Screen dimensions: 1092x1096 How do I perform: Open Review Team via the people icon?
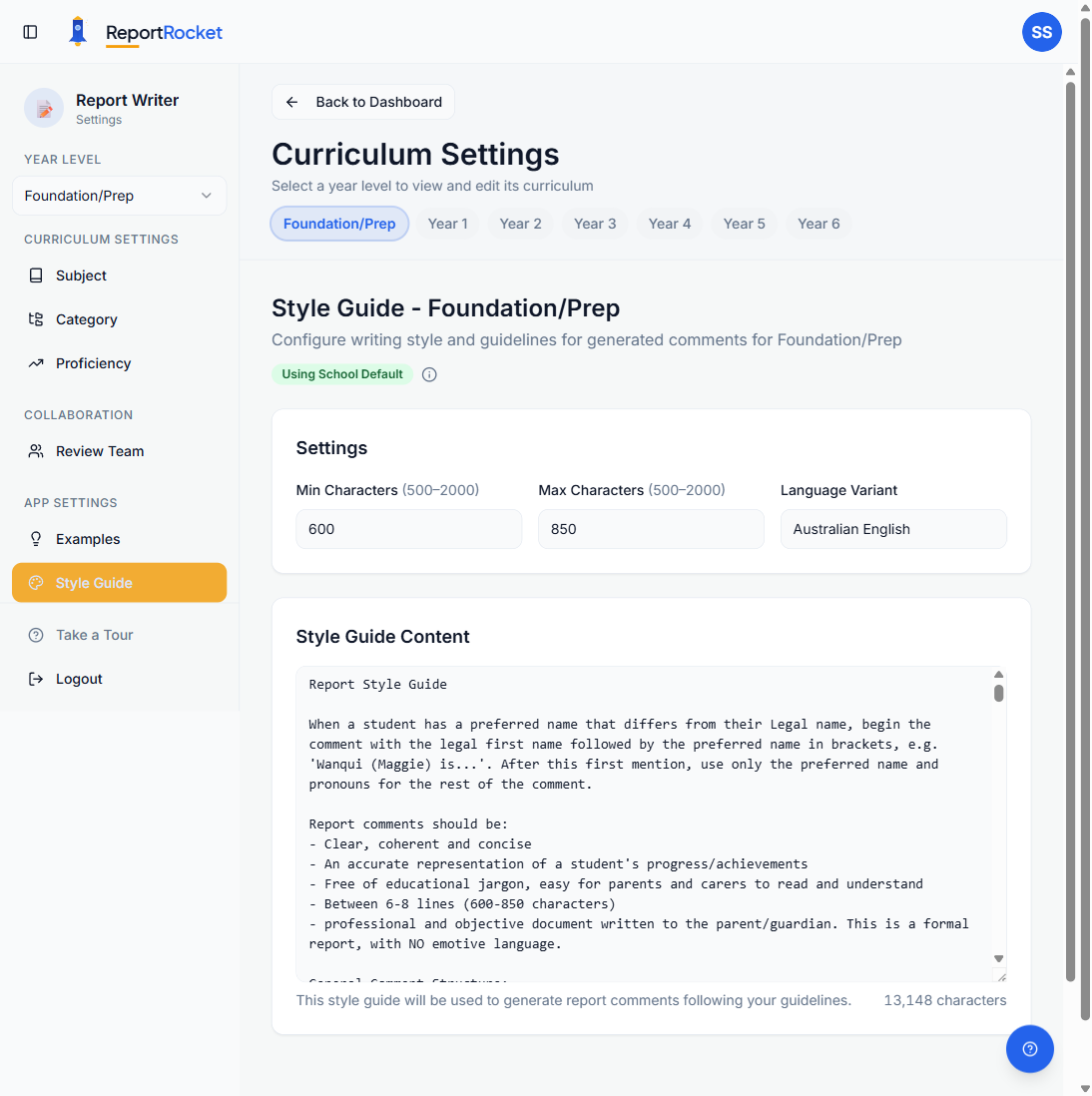tap(36, 451)
